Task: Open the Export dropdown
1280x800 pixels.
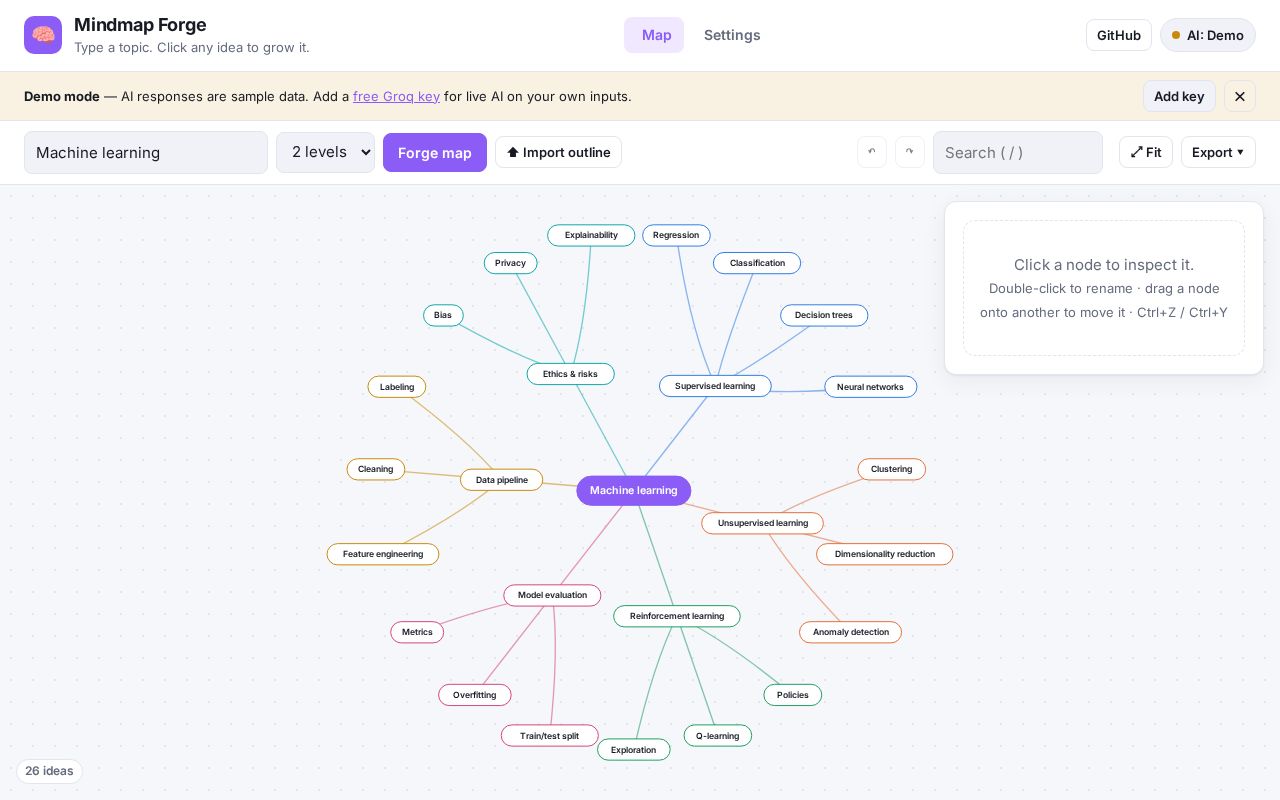Action: pos(1218,152)
